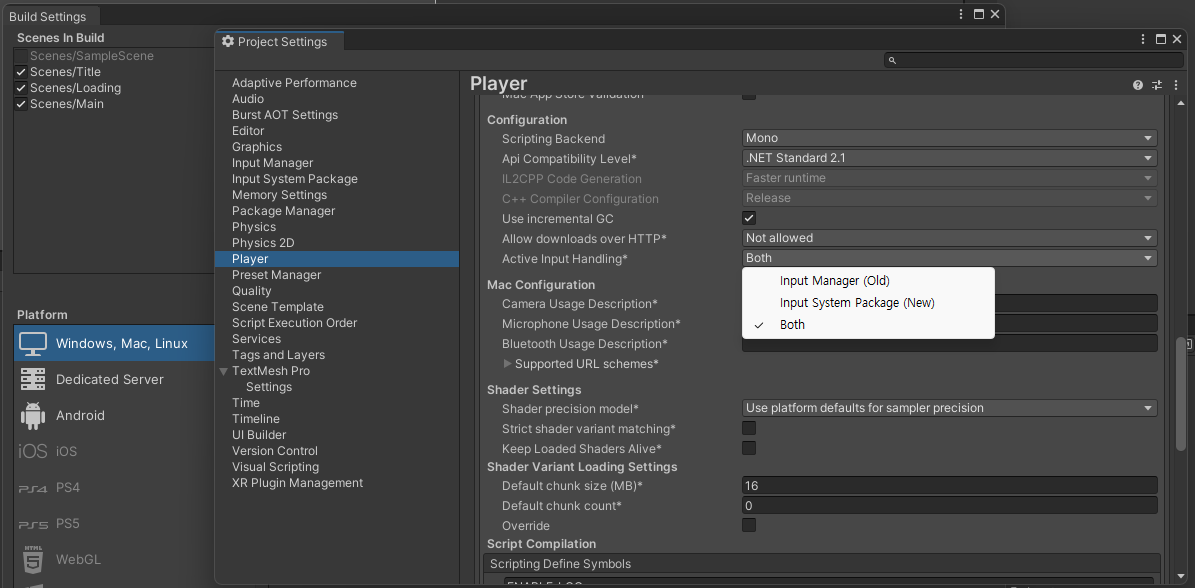Toggle Scenes/SampleScene checkbox in build
The image size is (1195, 588).
click(x=21, y=56)
